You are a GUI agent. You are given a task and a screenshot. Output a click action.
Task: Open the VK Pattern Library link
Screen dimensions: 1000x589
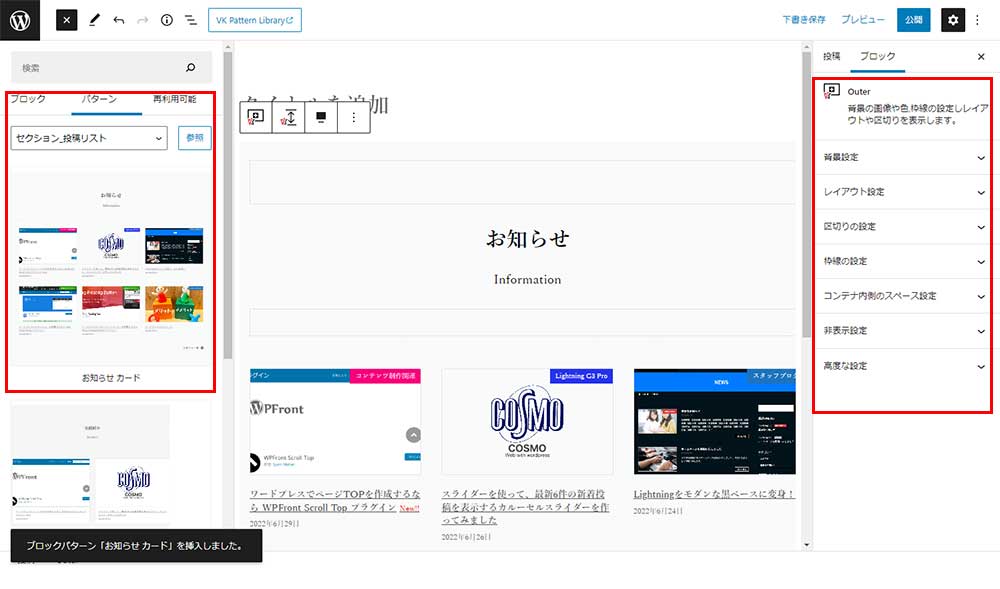[x=255, y=20]
